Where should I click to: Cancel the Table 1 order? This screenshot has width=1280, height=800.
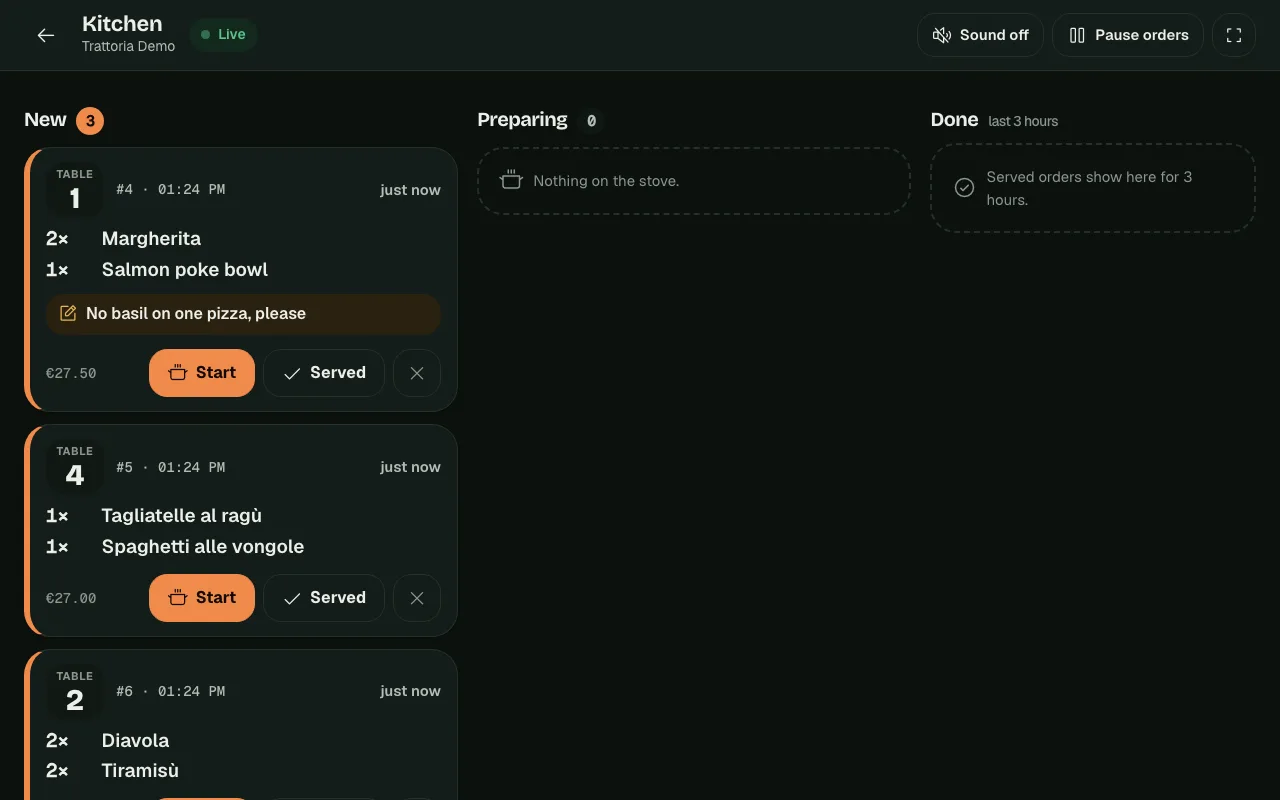(x=417, y=373)
